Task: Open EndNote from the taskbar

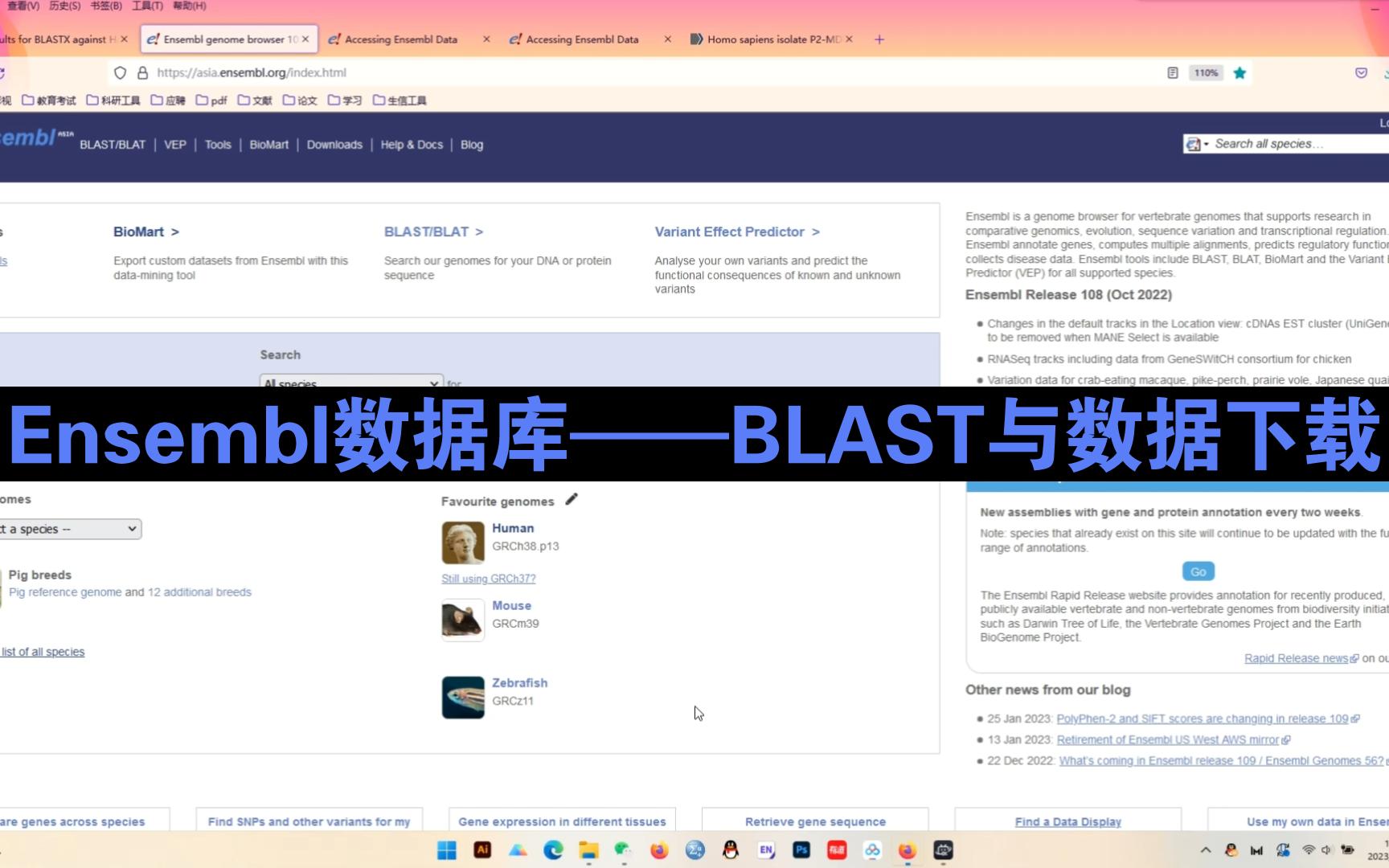Action: click(766, 850)
